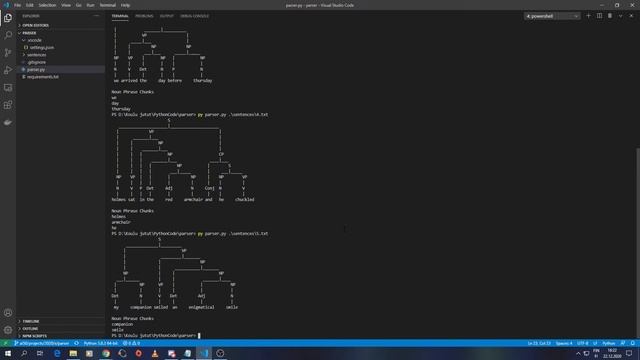Open notifications bell in status bar
Screen dimensions: 640x360
point(633,343)
